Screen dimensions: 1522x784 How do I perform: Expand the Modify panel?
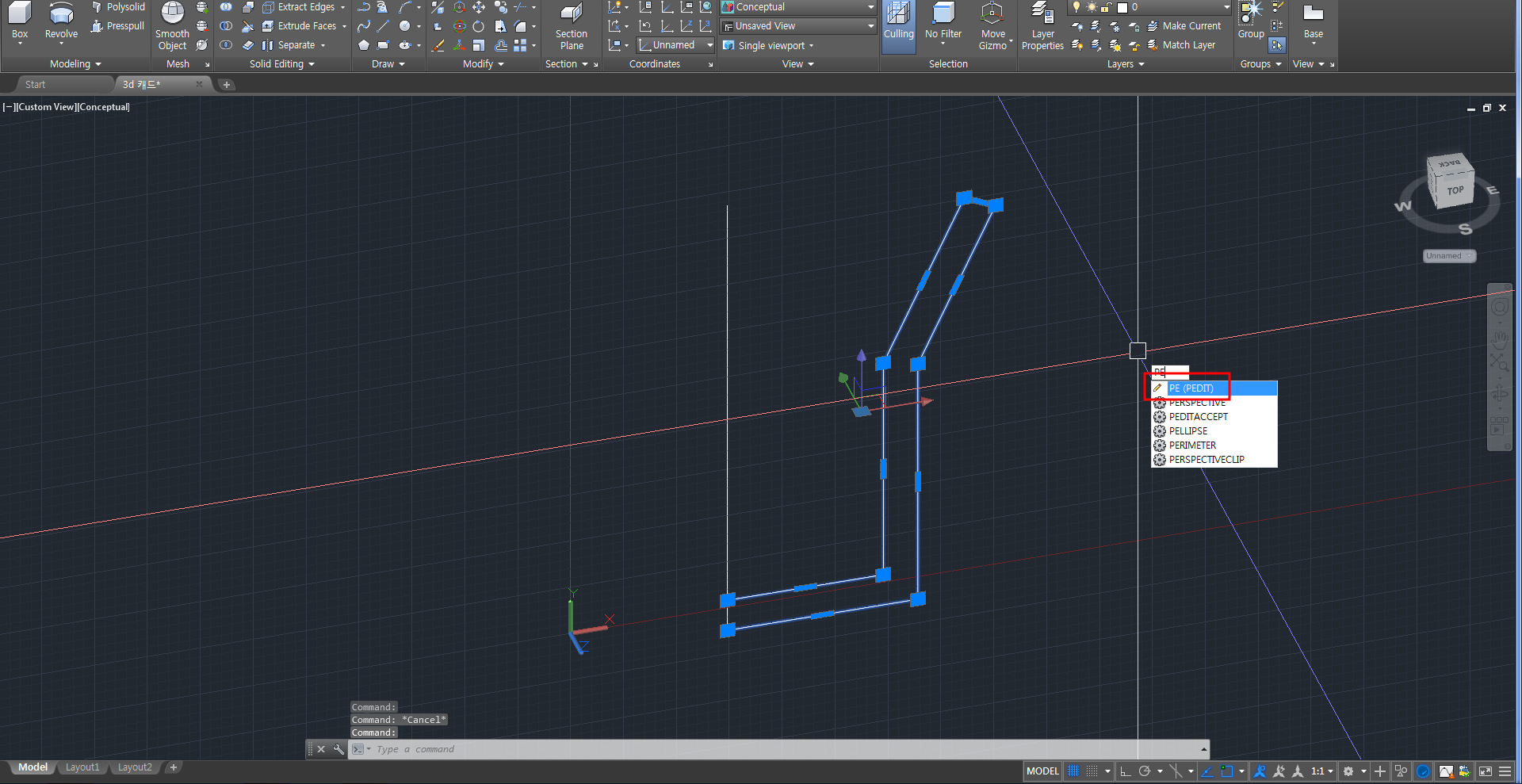tap(484, 64)
